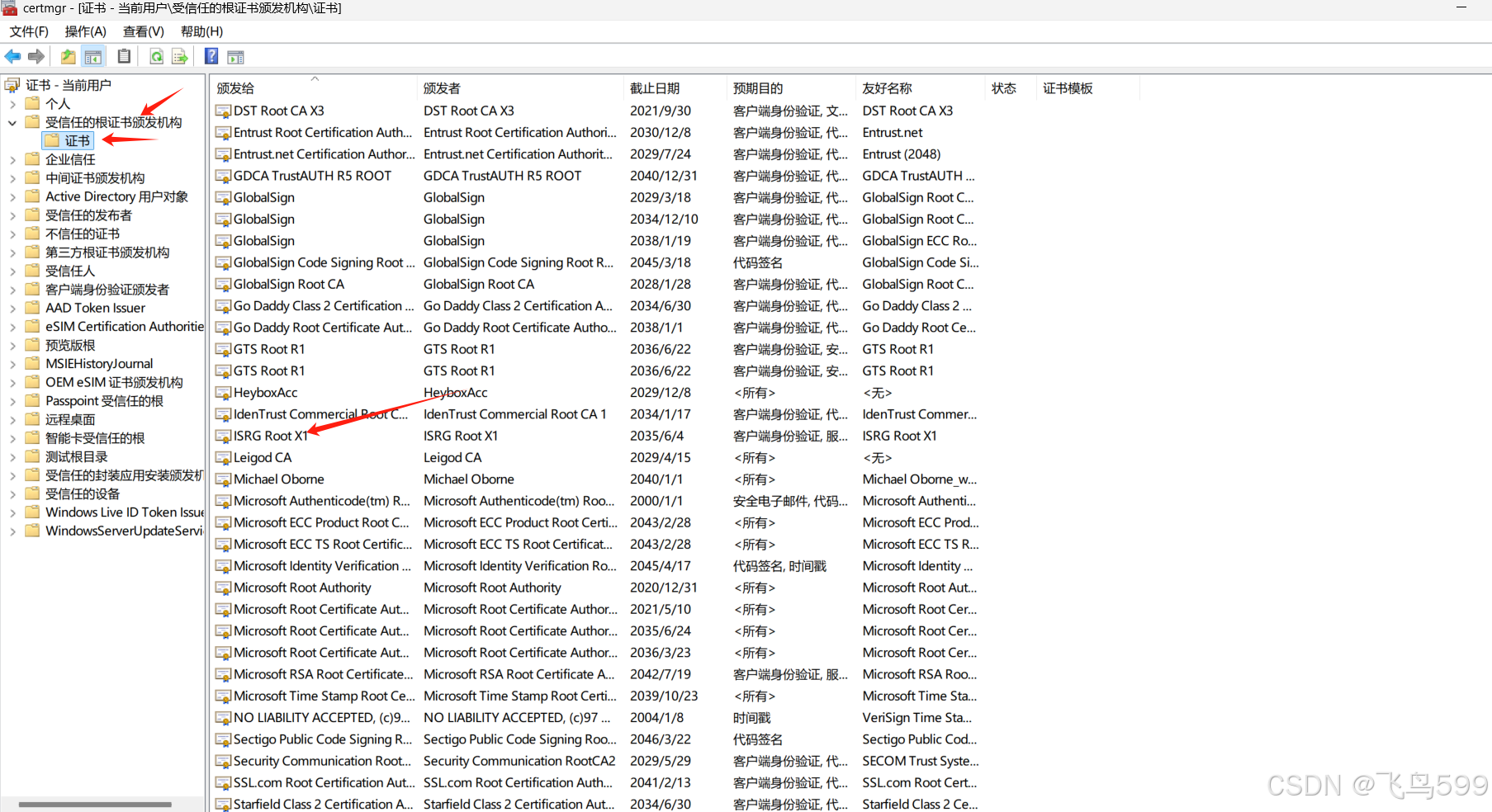Click certificate icon of Michael Oborne row
This screenshot has height=812, width=1492.
pyautogui.click(x=223, y=479)
